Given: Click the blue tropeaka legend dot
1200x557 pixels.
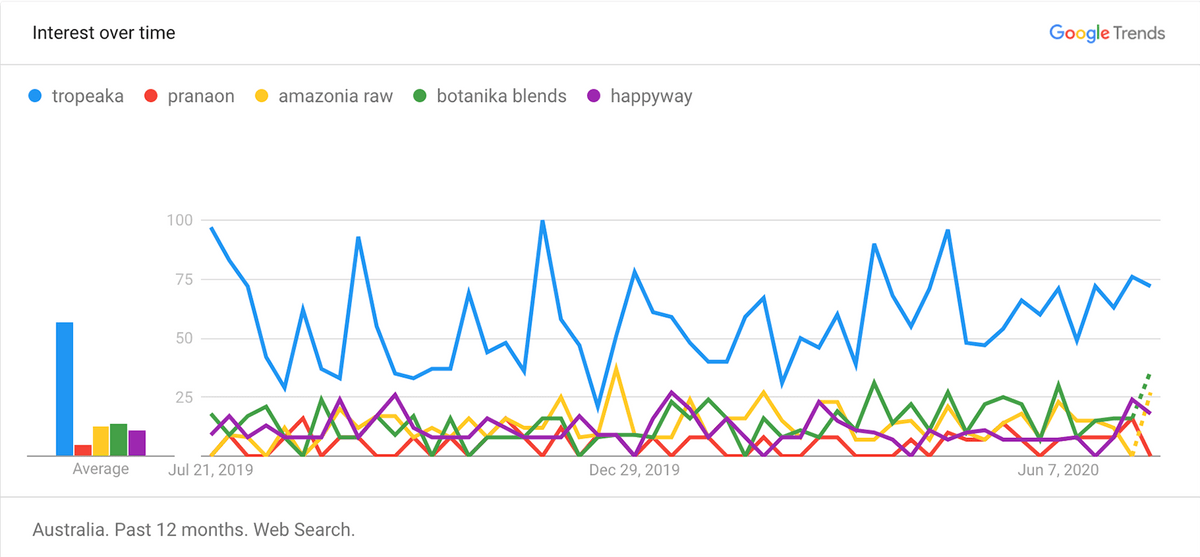Looking at the screenshot, I should click(x=37, y=97).
